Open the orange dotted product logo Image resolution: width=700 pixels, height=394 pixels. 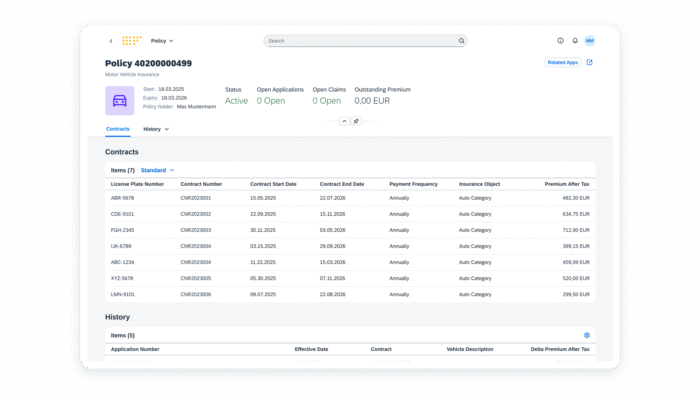[132, 41]
